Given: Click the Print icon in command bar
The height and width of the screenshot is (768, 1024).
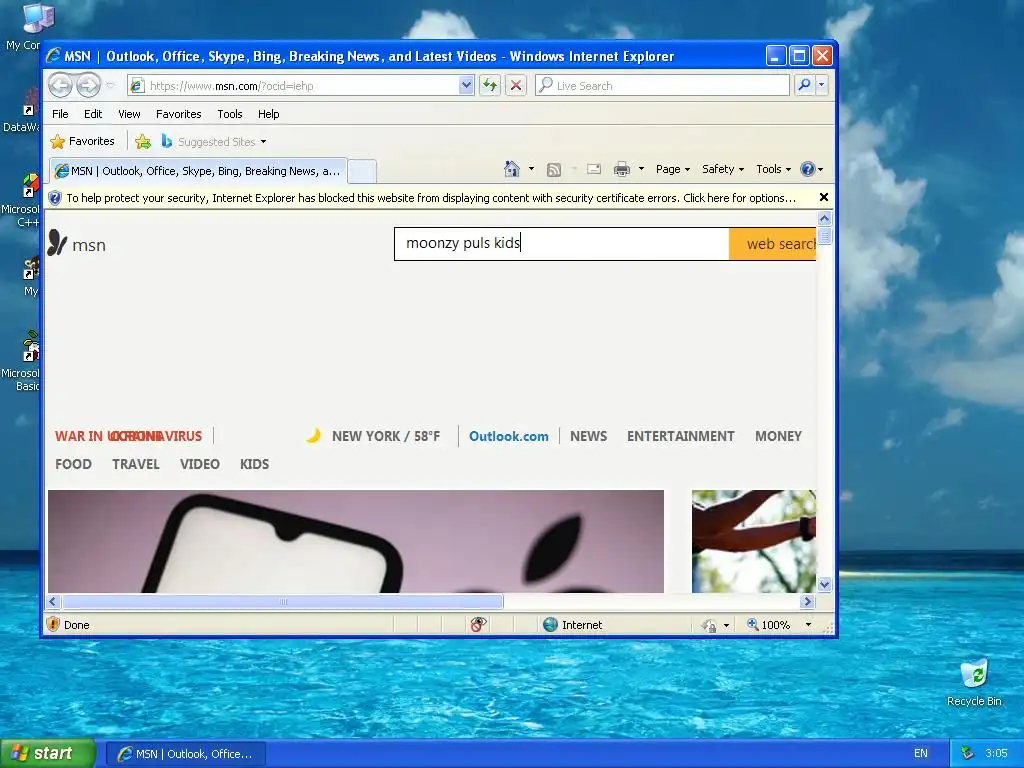Looking at the screenshot, I should tap(622, 169).
